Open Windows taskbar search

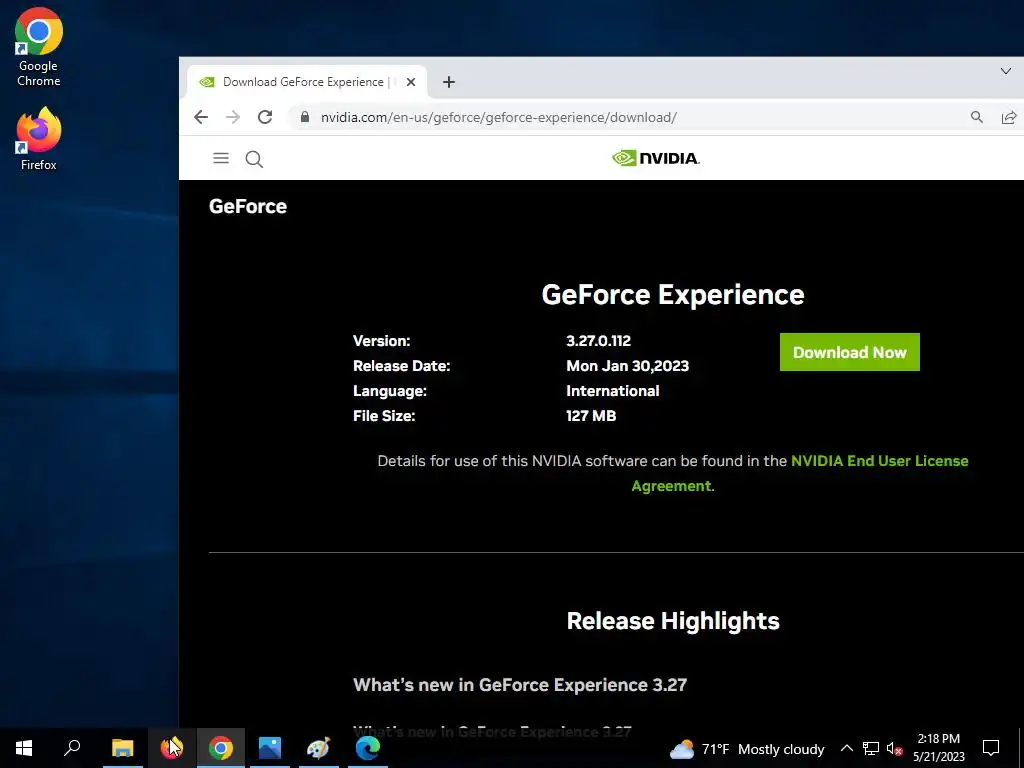72,748
